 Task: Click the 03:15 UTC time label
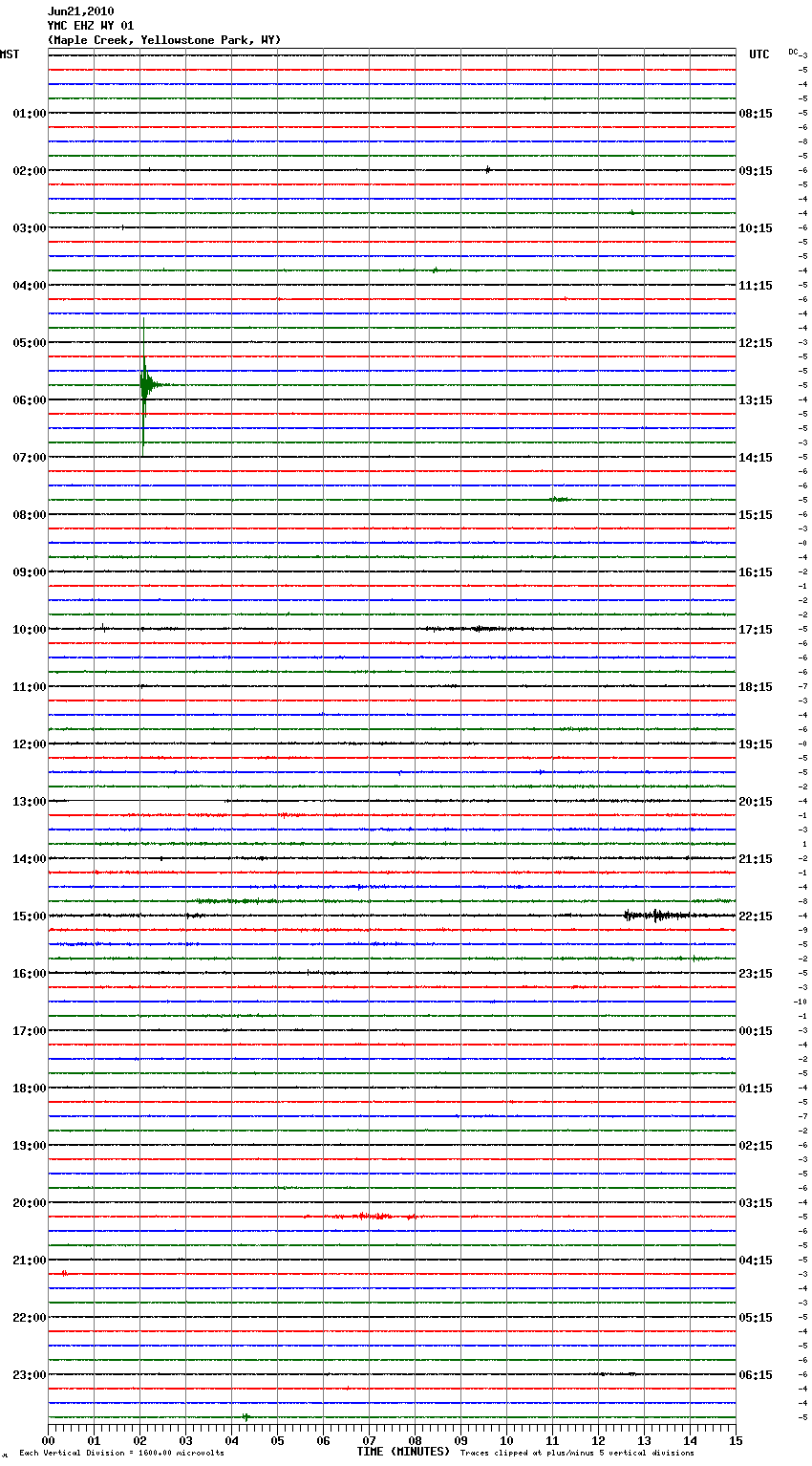(756, 1203)
